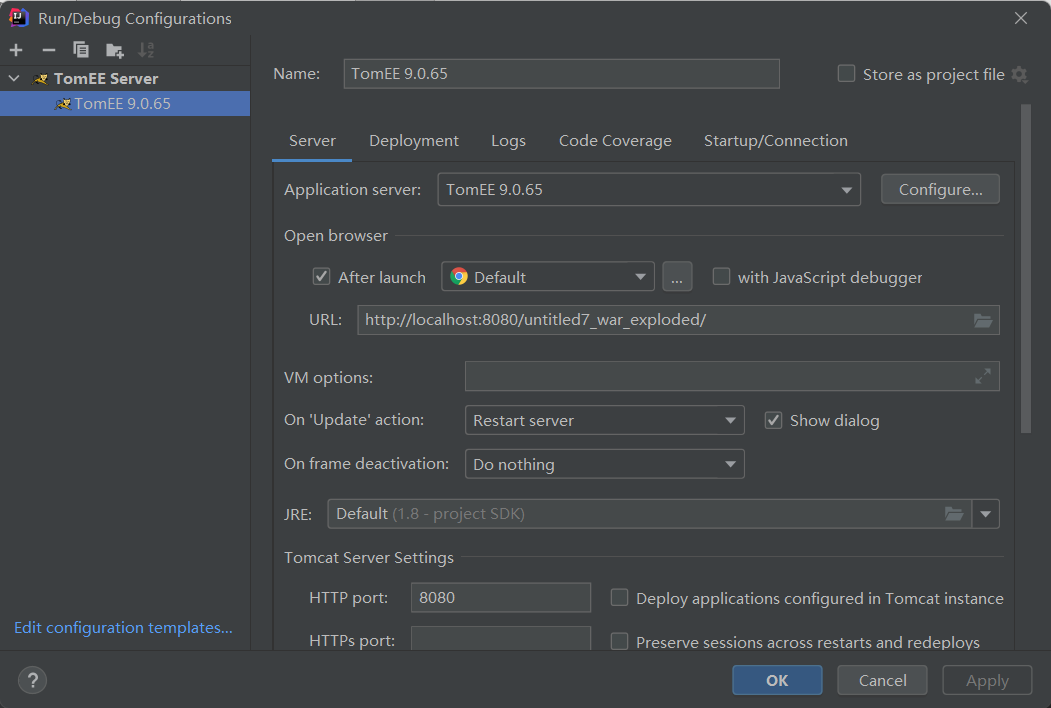Open On 'Update' action dropdown
Screen dimensions: 1051x708
coord(605,420)
